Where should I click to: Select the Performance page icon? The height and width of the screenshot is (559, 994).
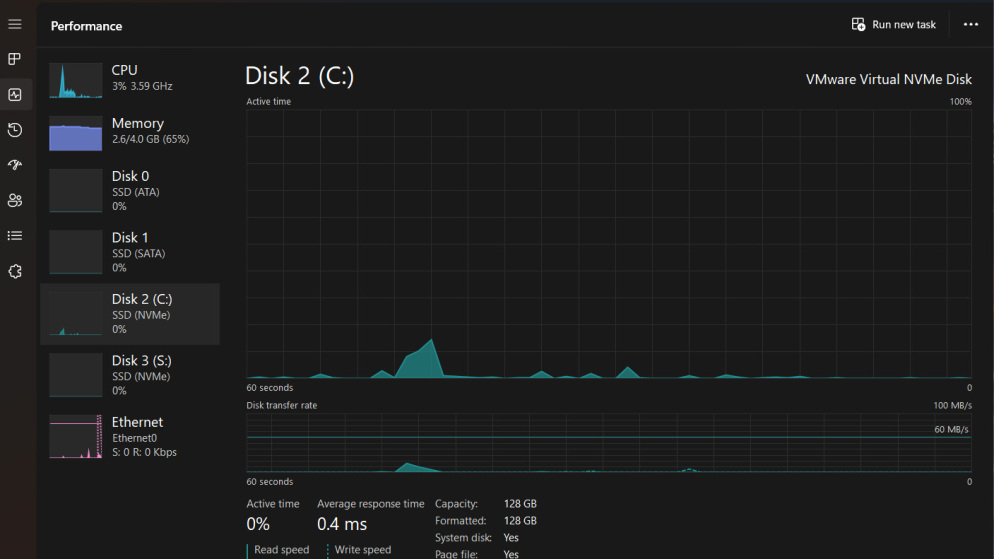click(15, 94)
